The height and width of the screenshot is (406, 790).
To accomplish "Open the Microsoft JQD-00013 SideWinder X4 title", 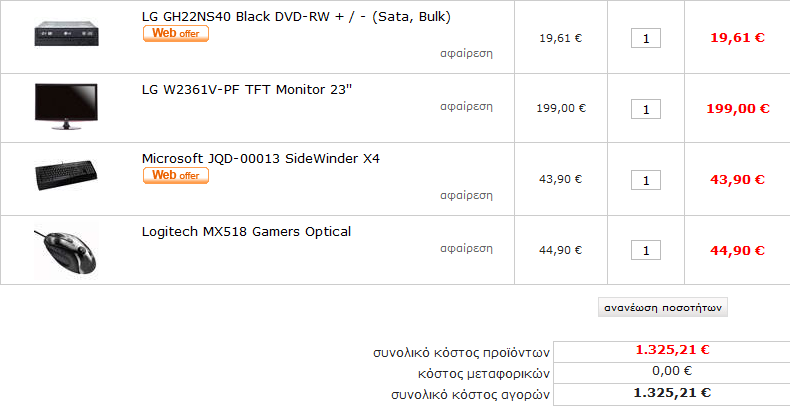I will [x=261, y=159].
